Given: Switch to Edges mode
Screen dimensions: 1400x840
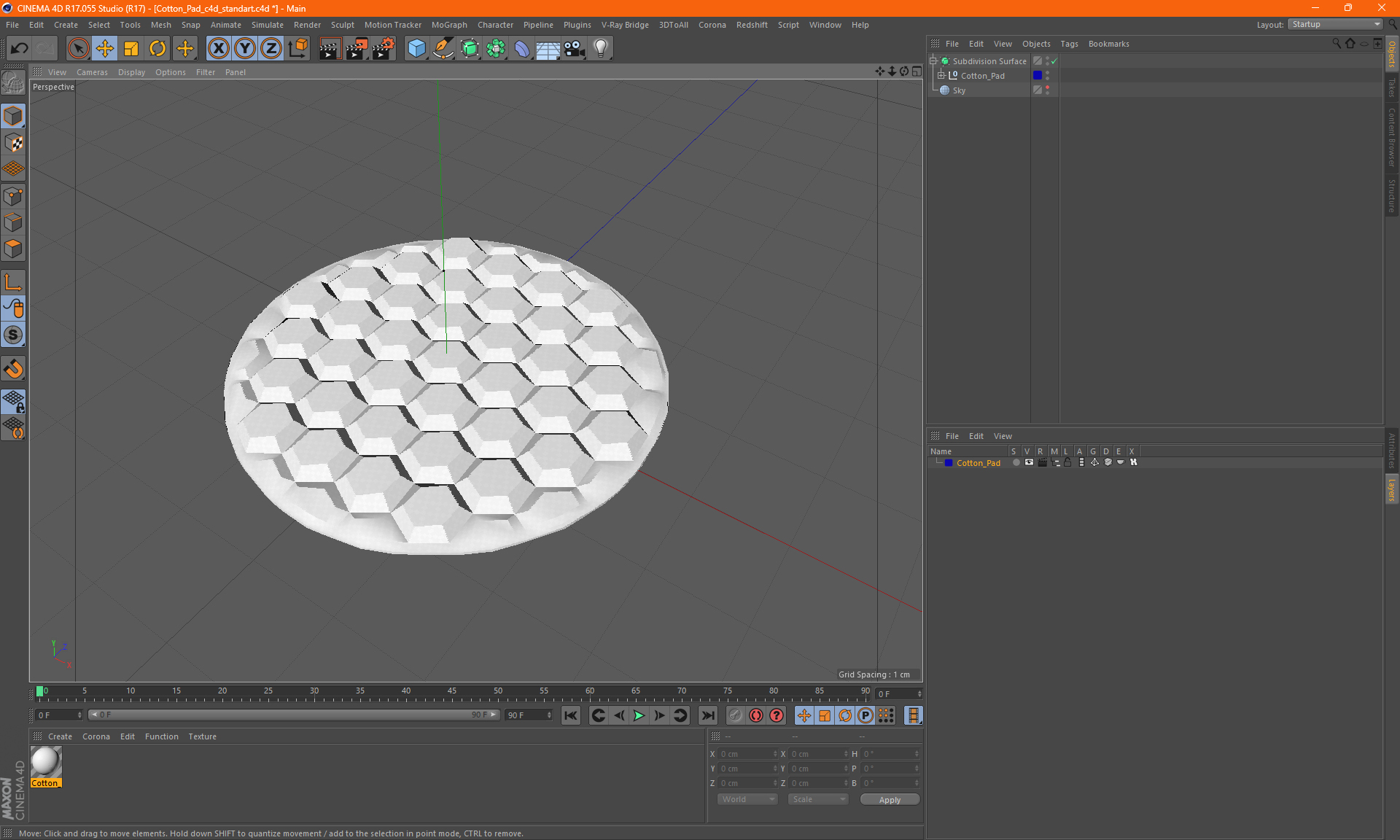Looking at the screenshot, I should click(13, 222).
